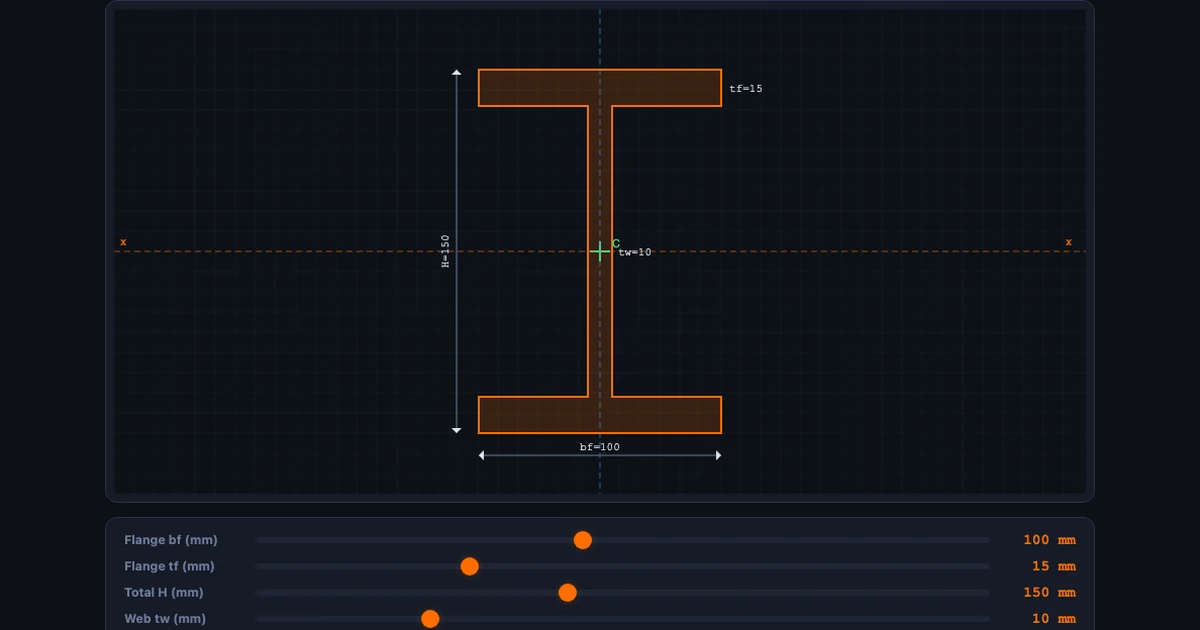Click the right x axis label
The height and width of the screenshot is (630, 1200).
coord(1068,242)
